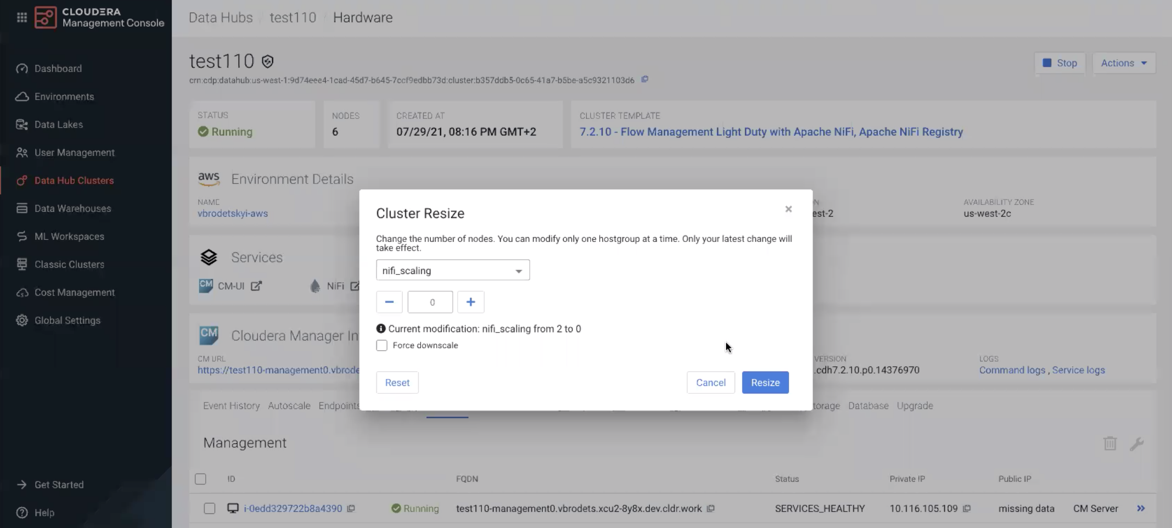Click the wrench repair icon in Management

1137,443
